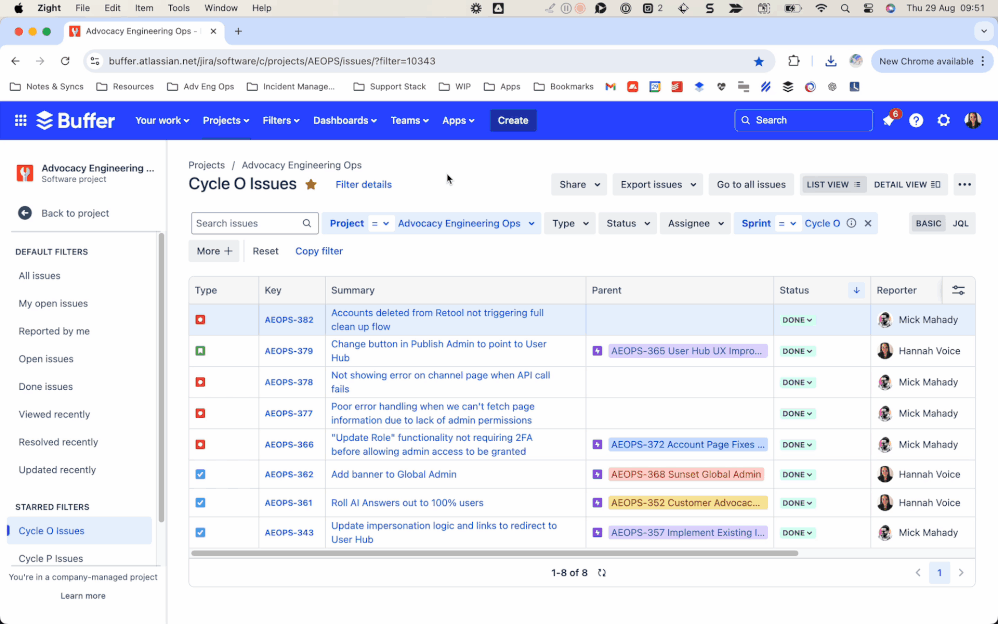Reload the page with the Chrome refresh button
This screenshot has height=624, width=998.
[65, 61]
